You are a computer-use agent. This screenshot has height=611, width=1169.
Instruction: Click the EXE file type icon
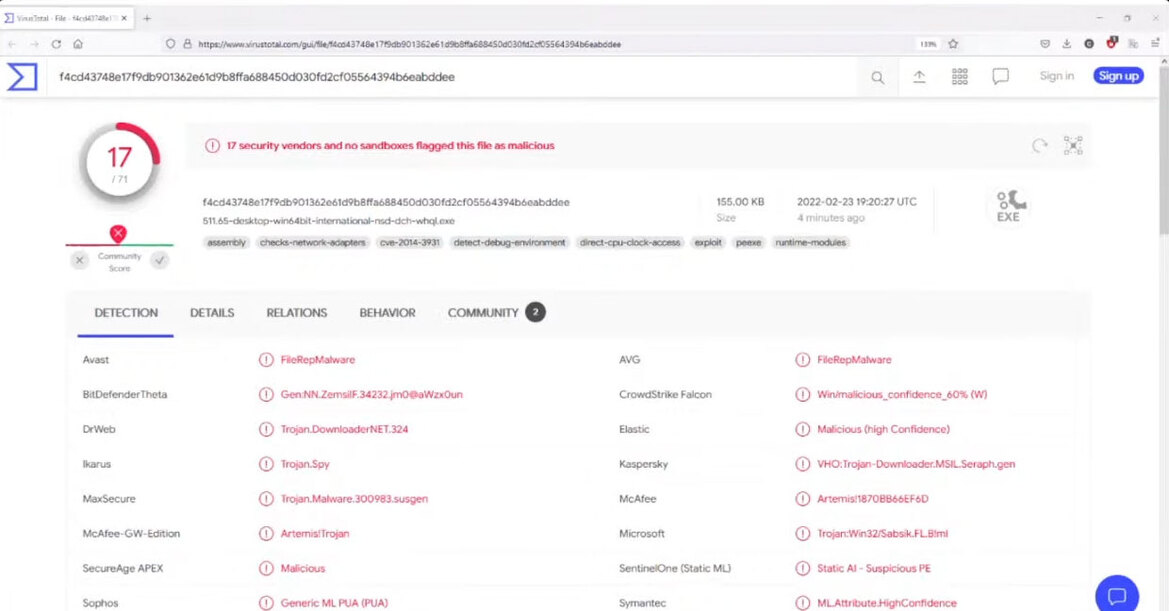point(1009,206)
